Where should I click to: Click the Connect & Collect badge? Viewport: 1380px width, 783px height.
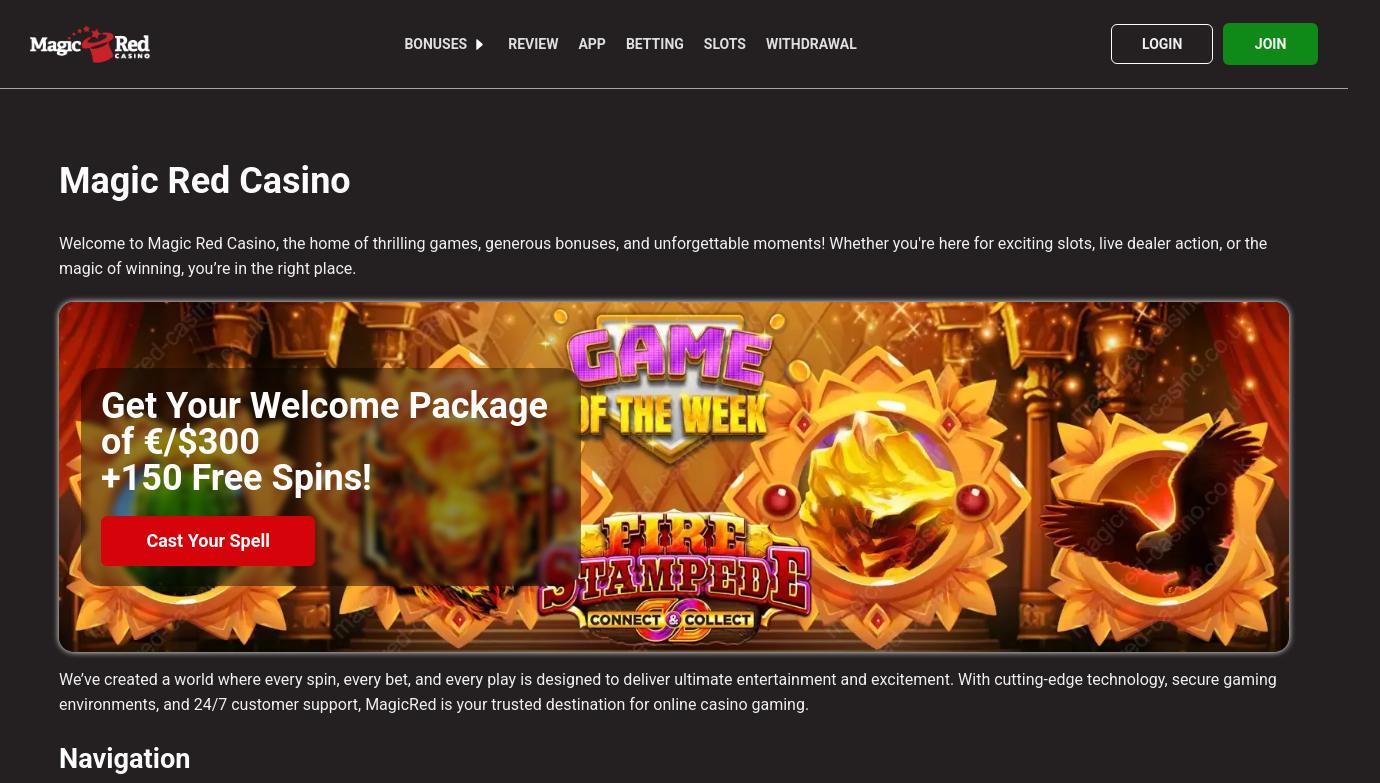[670, 620]
